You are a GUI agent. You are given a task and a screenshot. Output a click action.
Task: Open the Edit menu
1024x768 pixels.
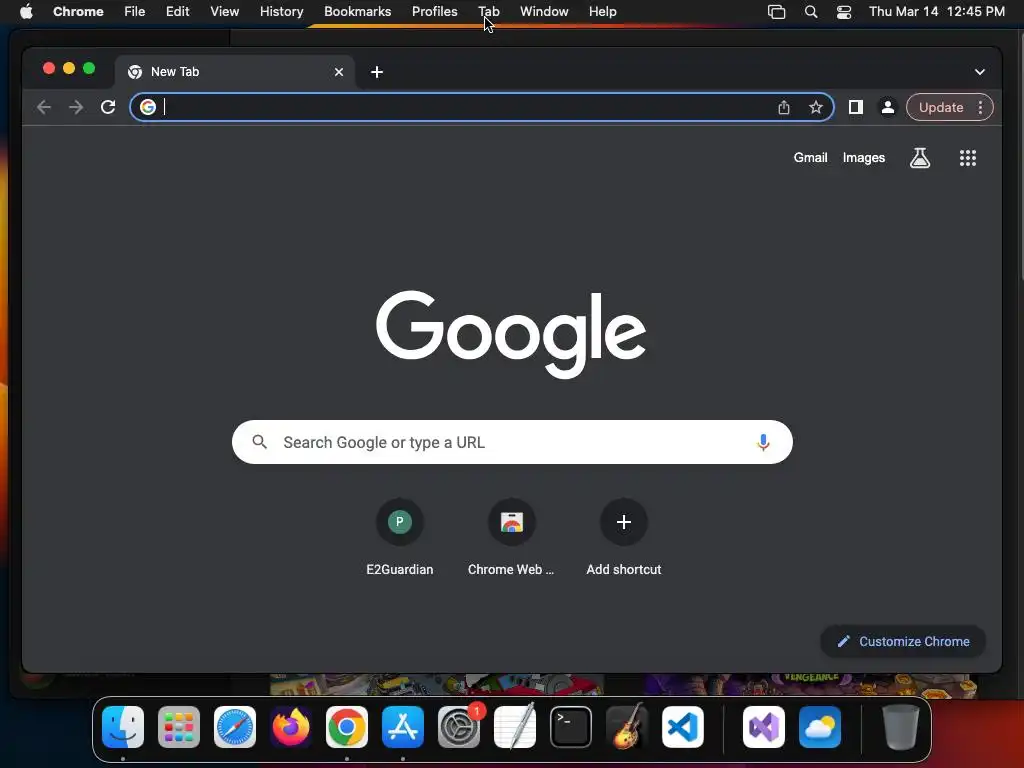pyautogui.click(x=177, y=12)
